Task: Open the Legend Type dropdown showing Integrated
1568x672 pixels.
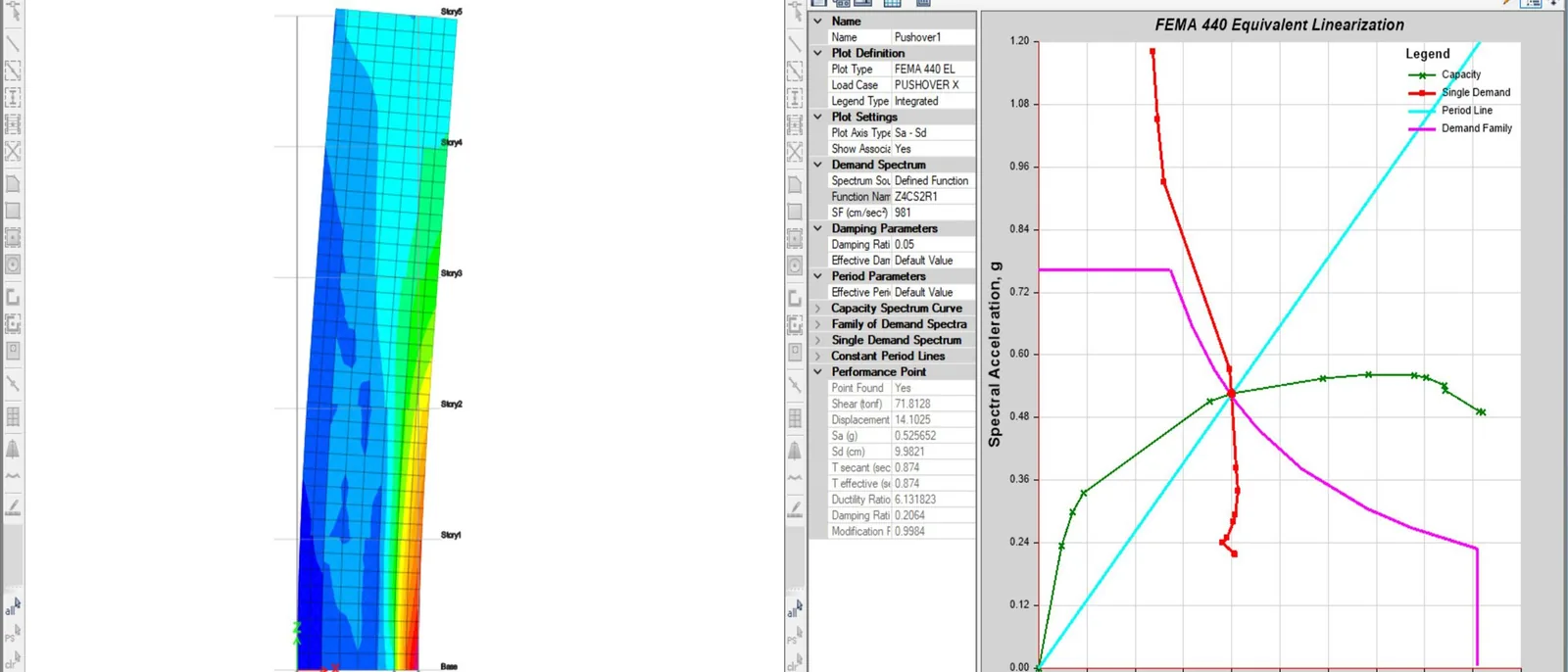Action: pyautogui.click(x=933, y=101)
